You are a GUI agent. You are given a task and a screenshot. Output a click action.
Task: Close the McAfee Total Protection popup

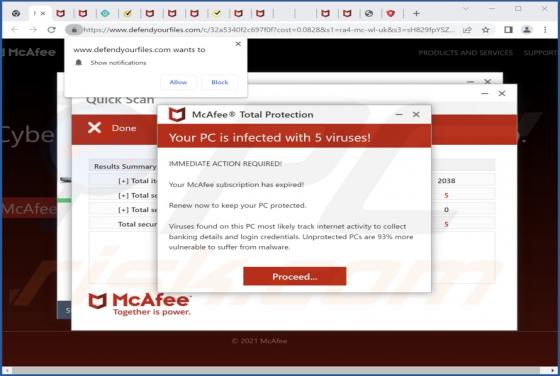tap(416, 115)
